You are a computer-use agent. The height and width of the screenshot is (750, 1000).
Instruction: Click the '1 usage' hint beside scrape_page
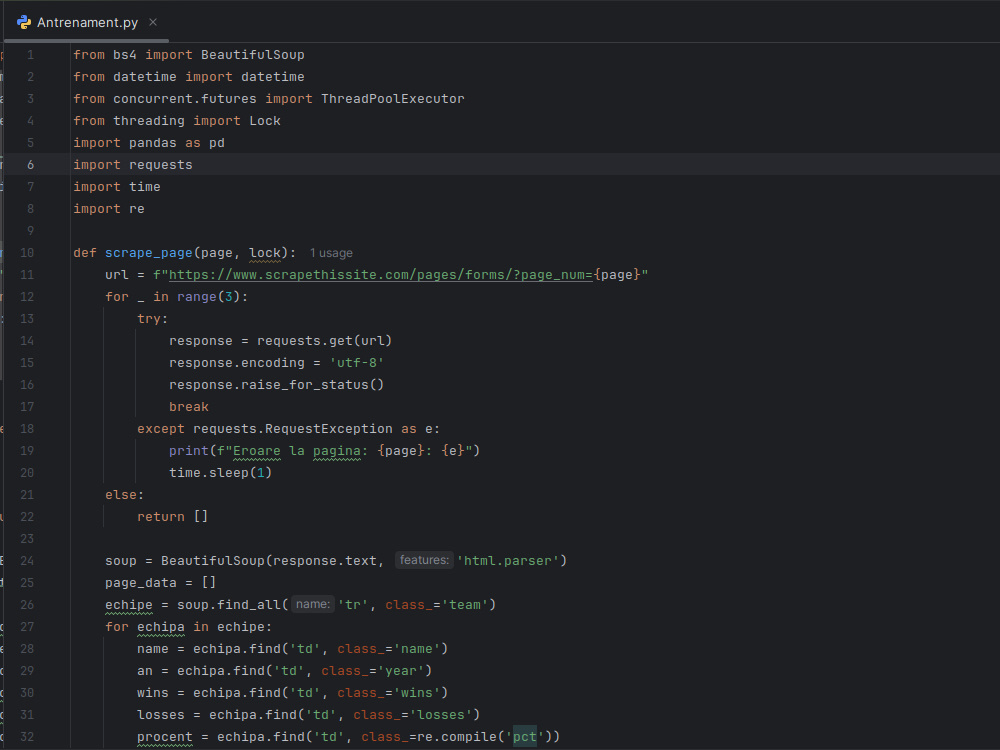331,253
